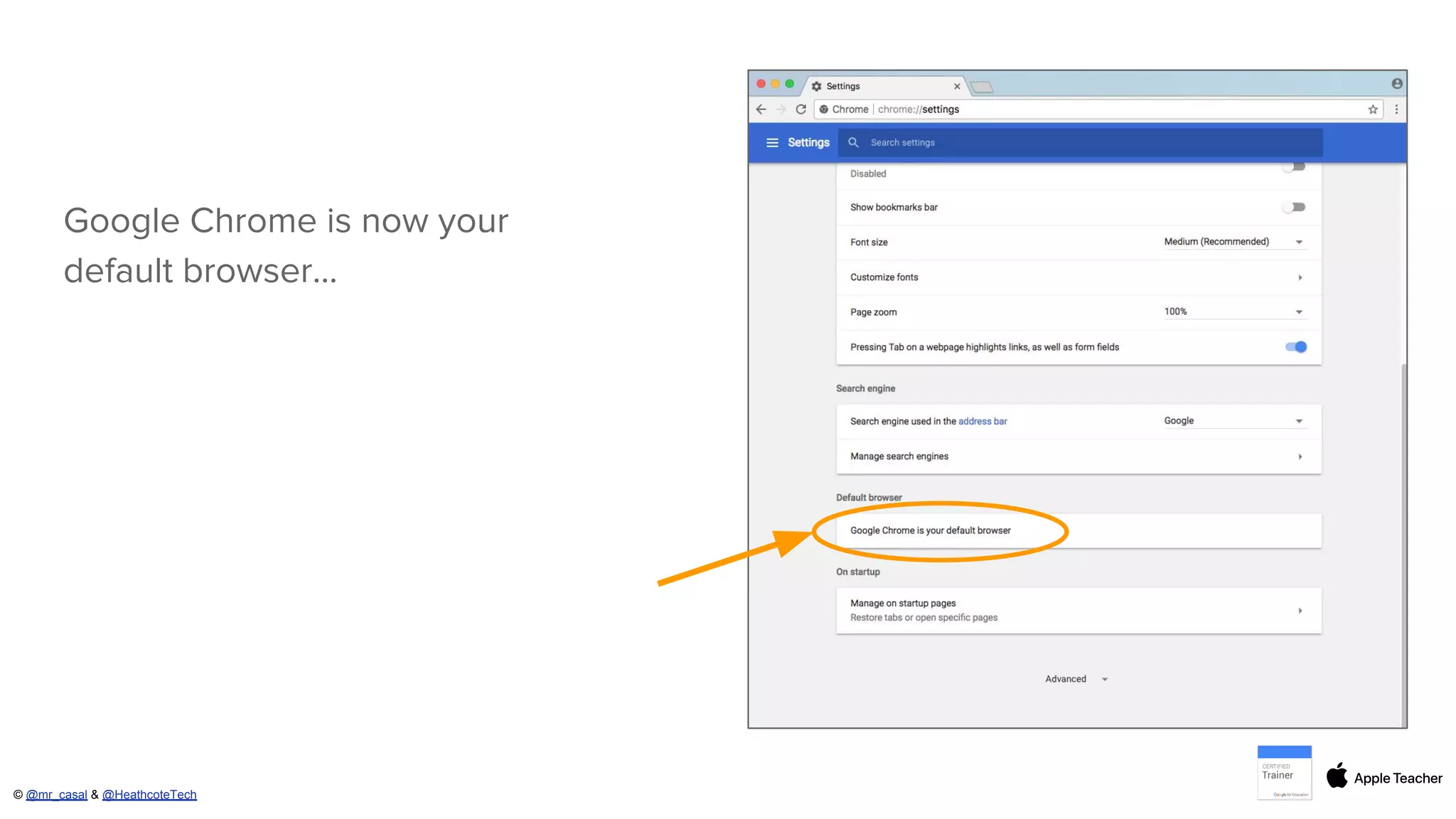Open the @mr_casal link
The image size is (1456, 819).
57,795
